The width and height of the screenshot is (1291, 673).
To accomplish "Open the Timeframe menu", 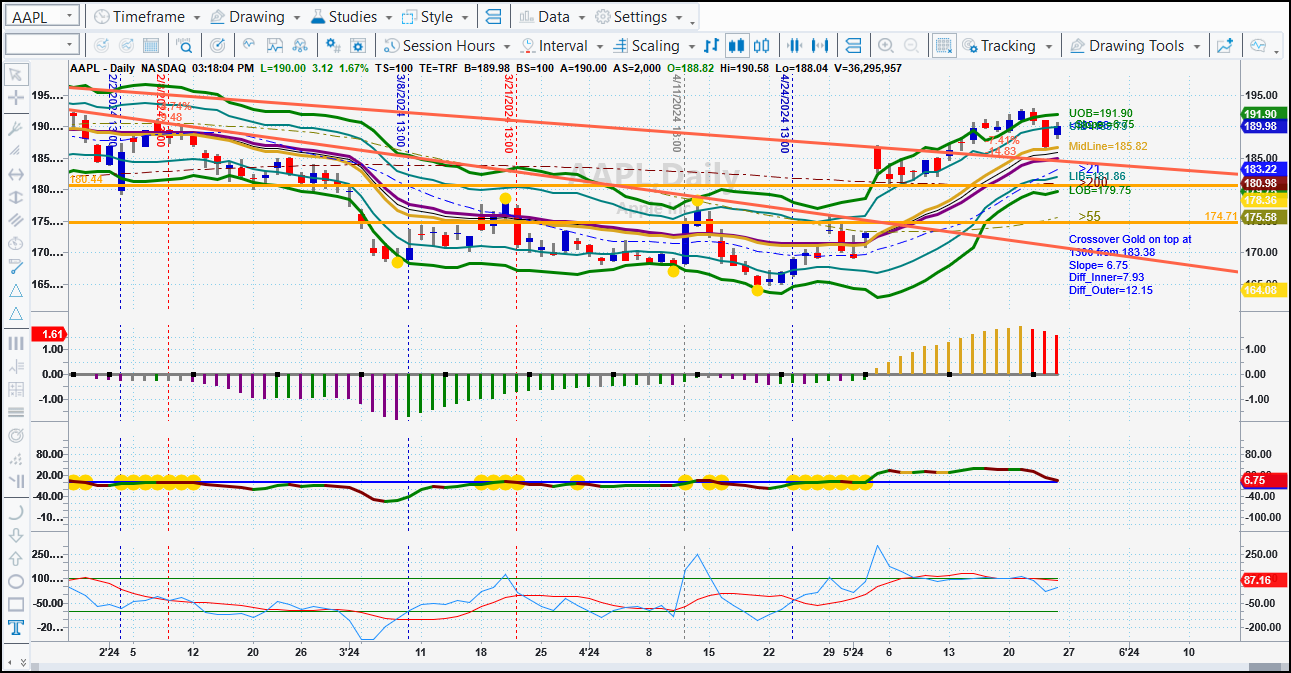I will (148, 17).
